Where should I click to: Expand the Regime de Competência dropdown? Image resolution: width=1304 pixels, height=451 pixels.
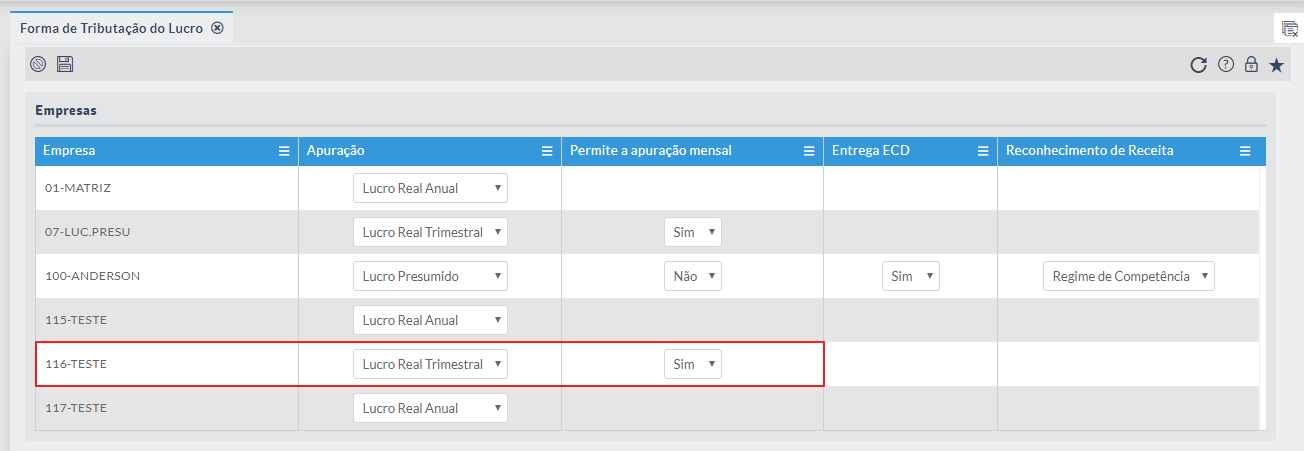[1128, 276]
